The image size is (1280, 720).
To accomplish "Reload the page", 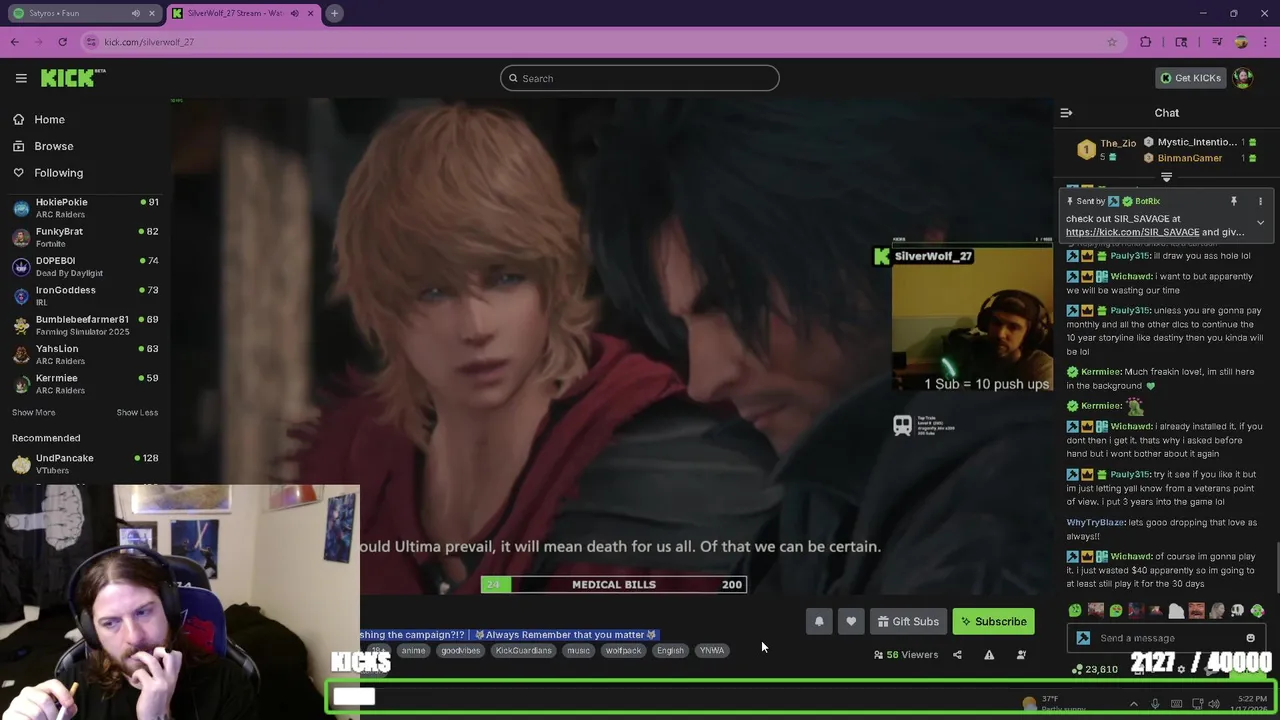I will [63, 42].
